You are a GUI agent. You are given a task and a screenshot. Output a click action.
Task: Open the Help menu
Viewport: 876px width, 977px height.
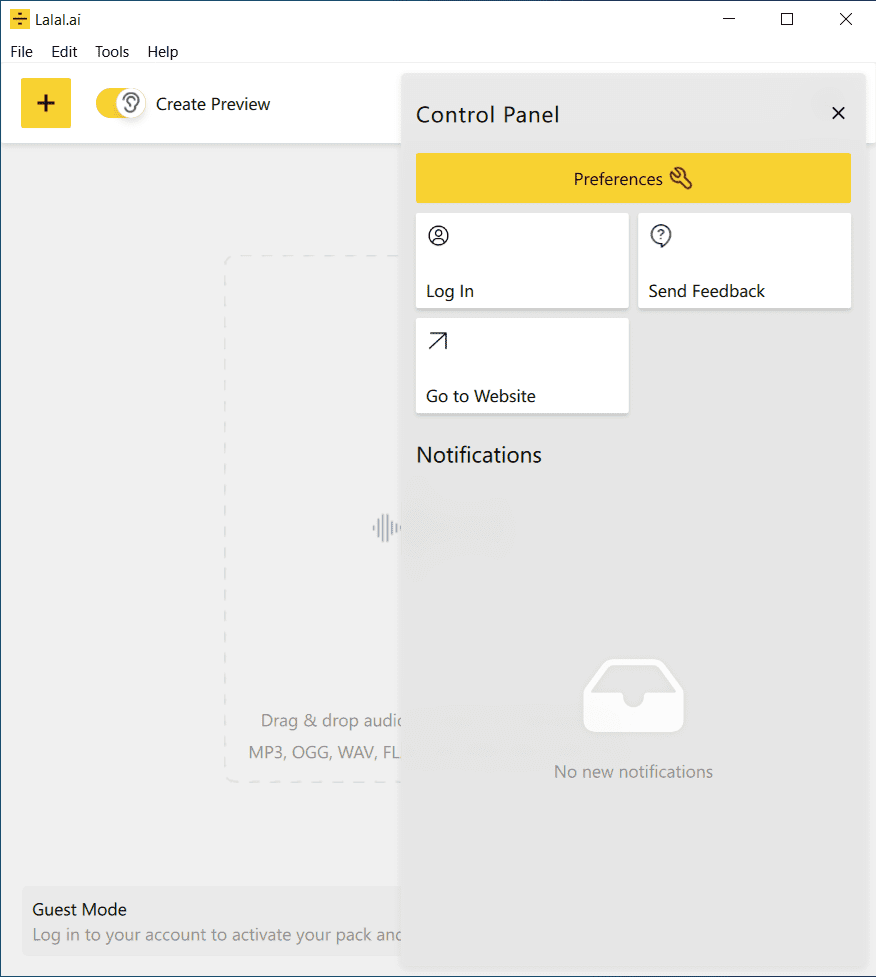tap(163, 52)
